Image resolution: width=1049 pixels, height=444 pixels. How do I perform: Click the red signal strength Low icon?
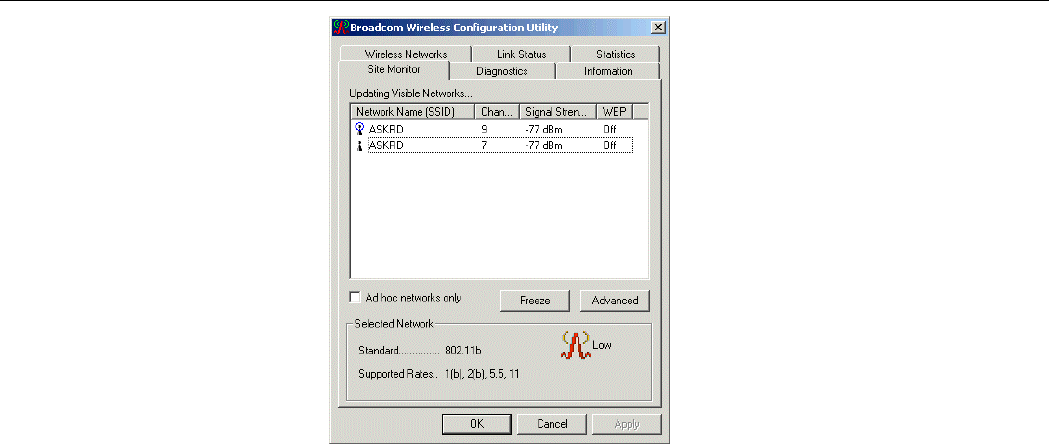(x=575, y=346)
